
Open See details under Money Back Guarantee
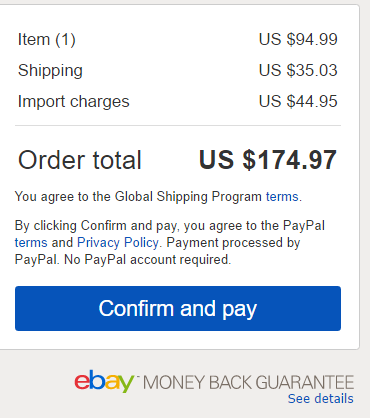(x=320, y=398)
